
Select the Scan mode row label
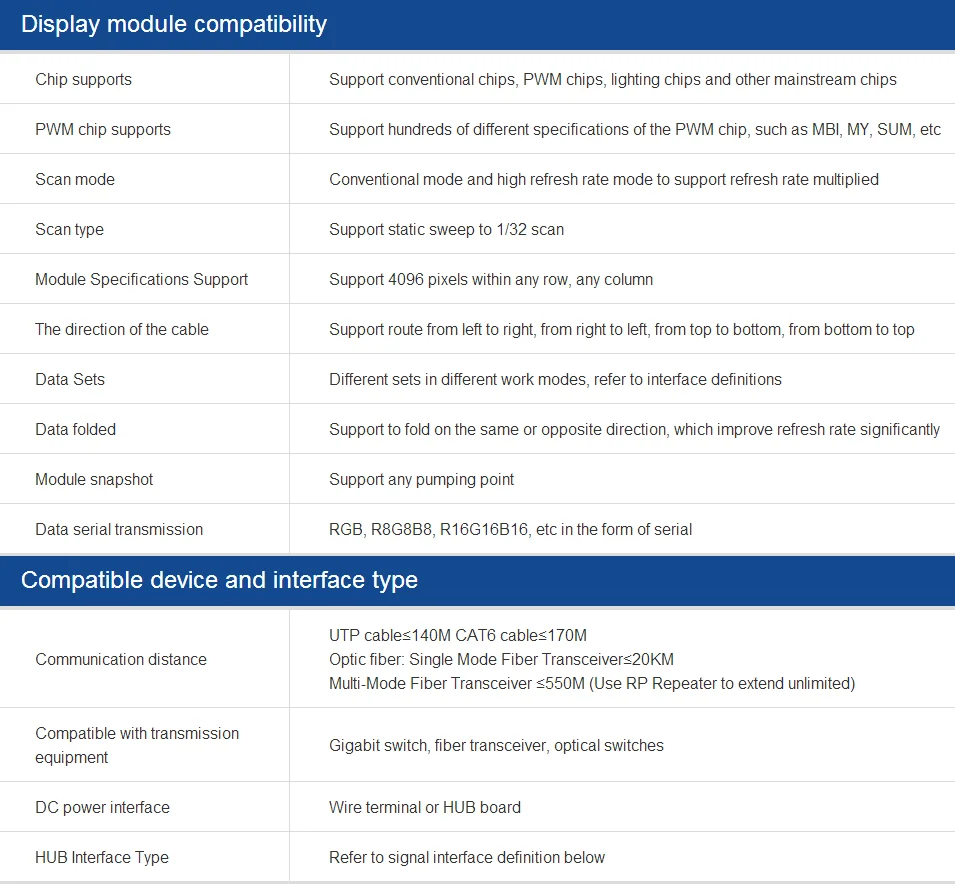click(75, 180)
